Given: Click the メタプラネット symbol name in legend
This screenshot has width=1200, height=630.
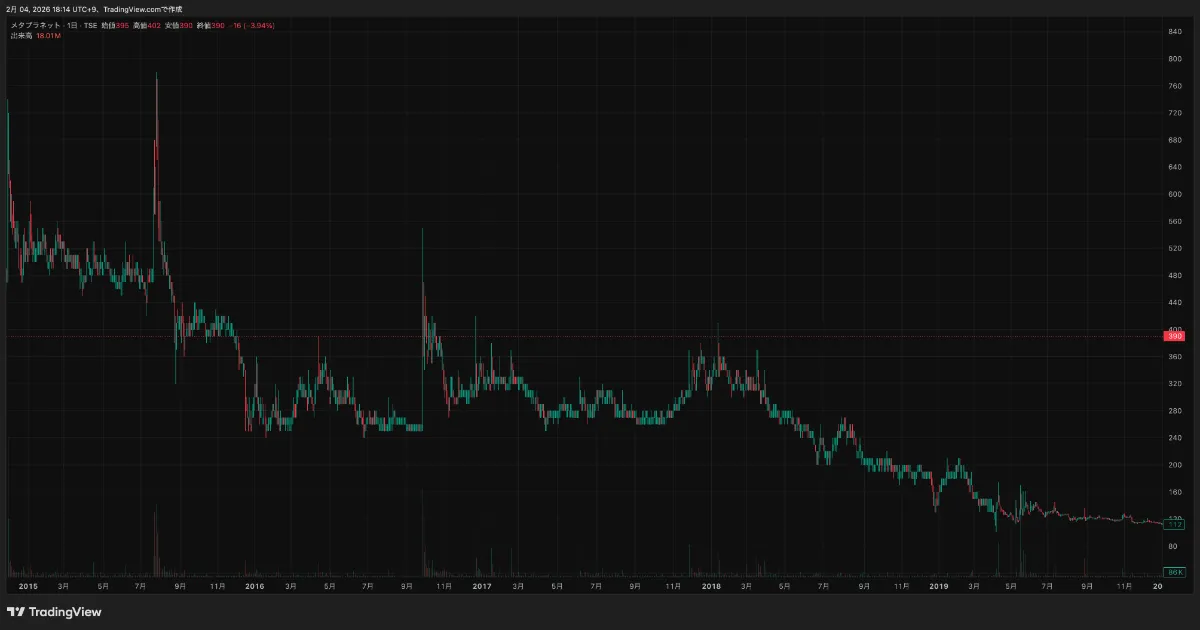Looking at the screenshot, I should coord(35,25).
